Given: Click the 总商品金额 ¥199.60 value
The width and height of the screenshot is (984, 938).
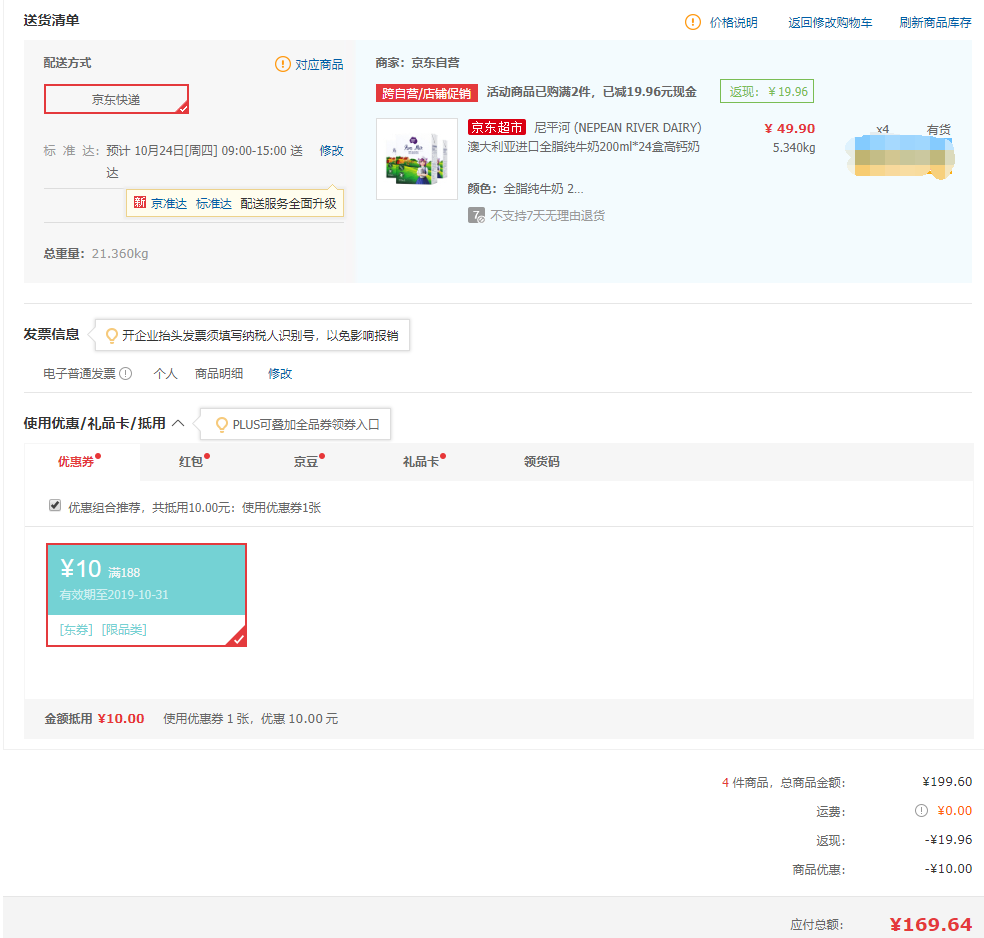Looking at the screenshot, I should coord(947,782).
